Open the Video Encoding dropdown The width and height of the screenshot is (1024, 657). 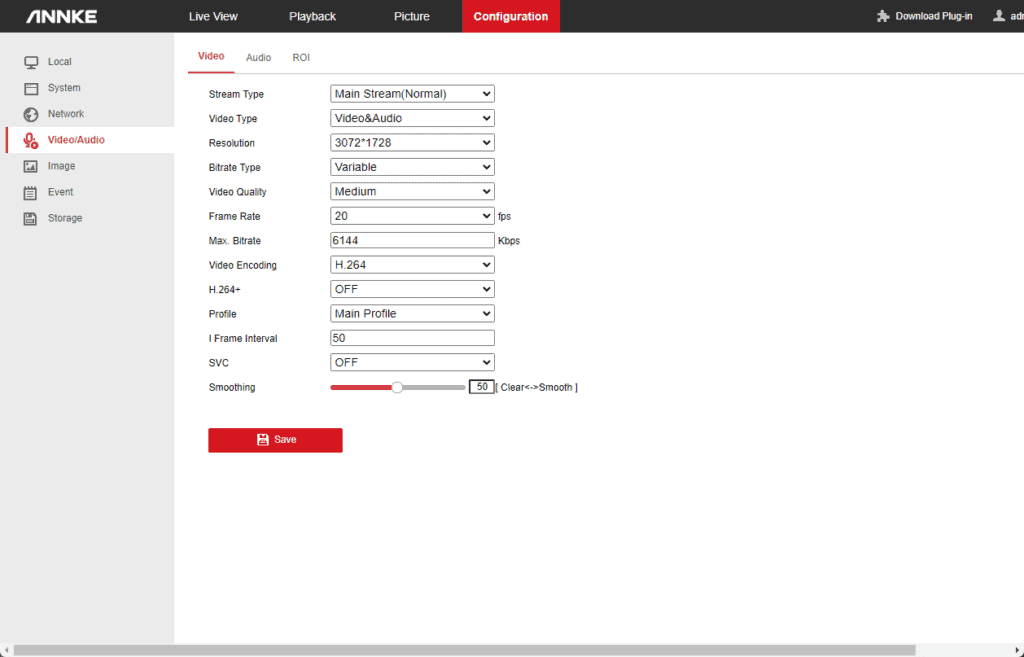pyautogui.click(x=412, y=265)
